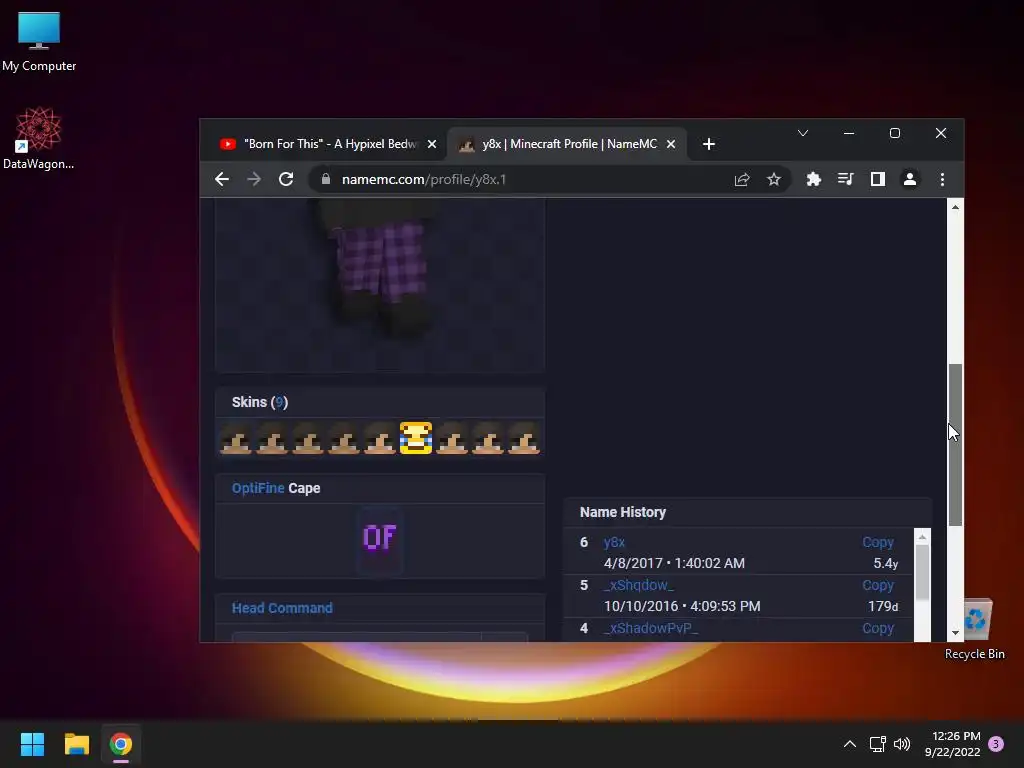Close the "Born For This" YouTube tab
1024x768 pixels.
(x=432, y=144)
